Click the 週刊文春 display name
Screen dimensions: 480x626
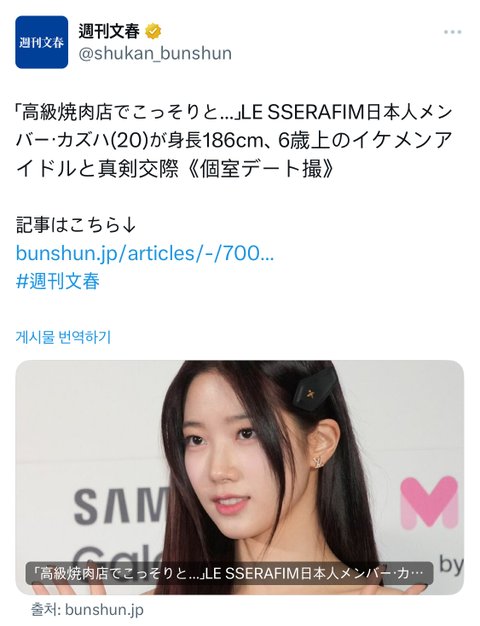click(x=109, y=32)
